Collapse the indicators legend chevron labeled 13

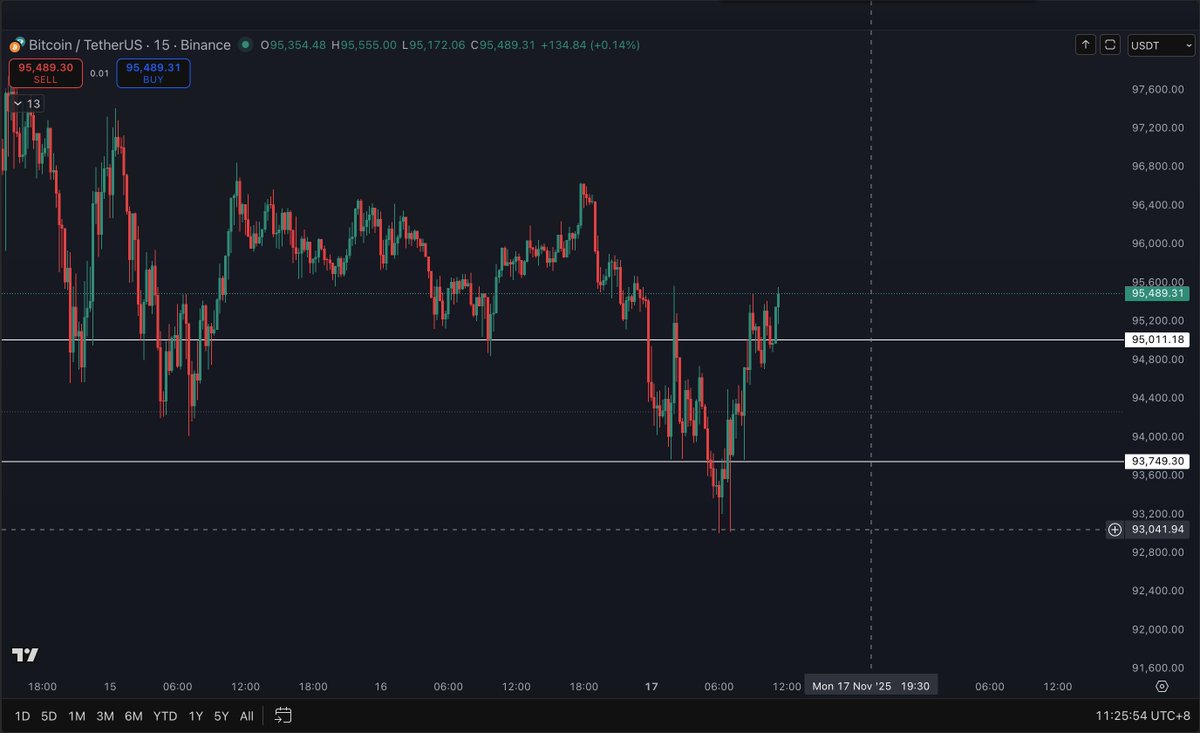[19, 103]
